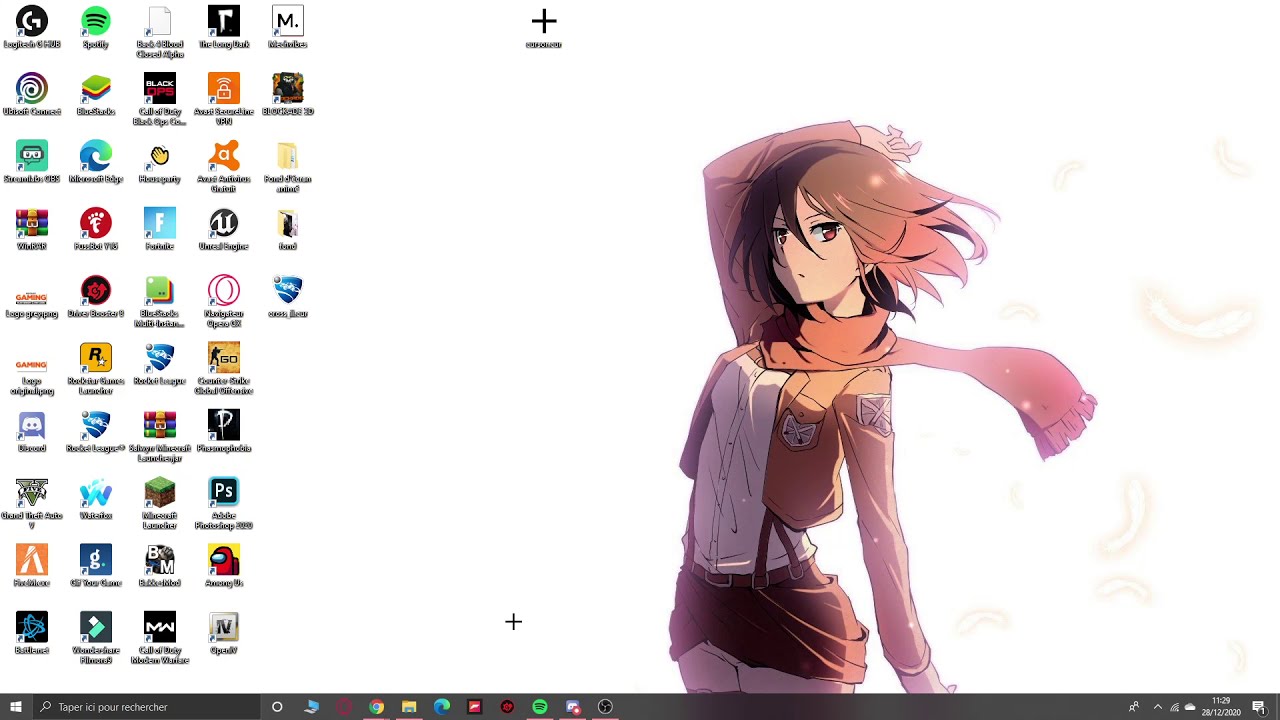Open the notification center icon
The height and width of the screenshot is (720, 1280).
tap(1259, 707)
